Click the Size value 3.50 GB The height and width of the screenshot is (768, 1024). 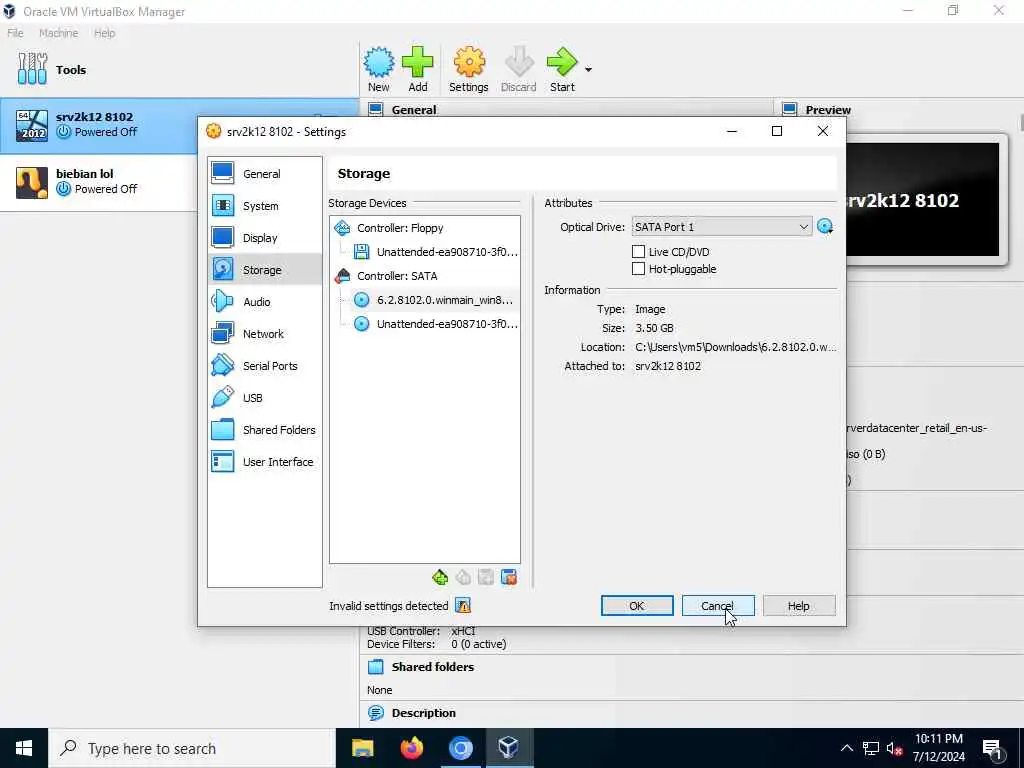(654, 328)
